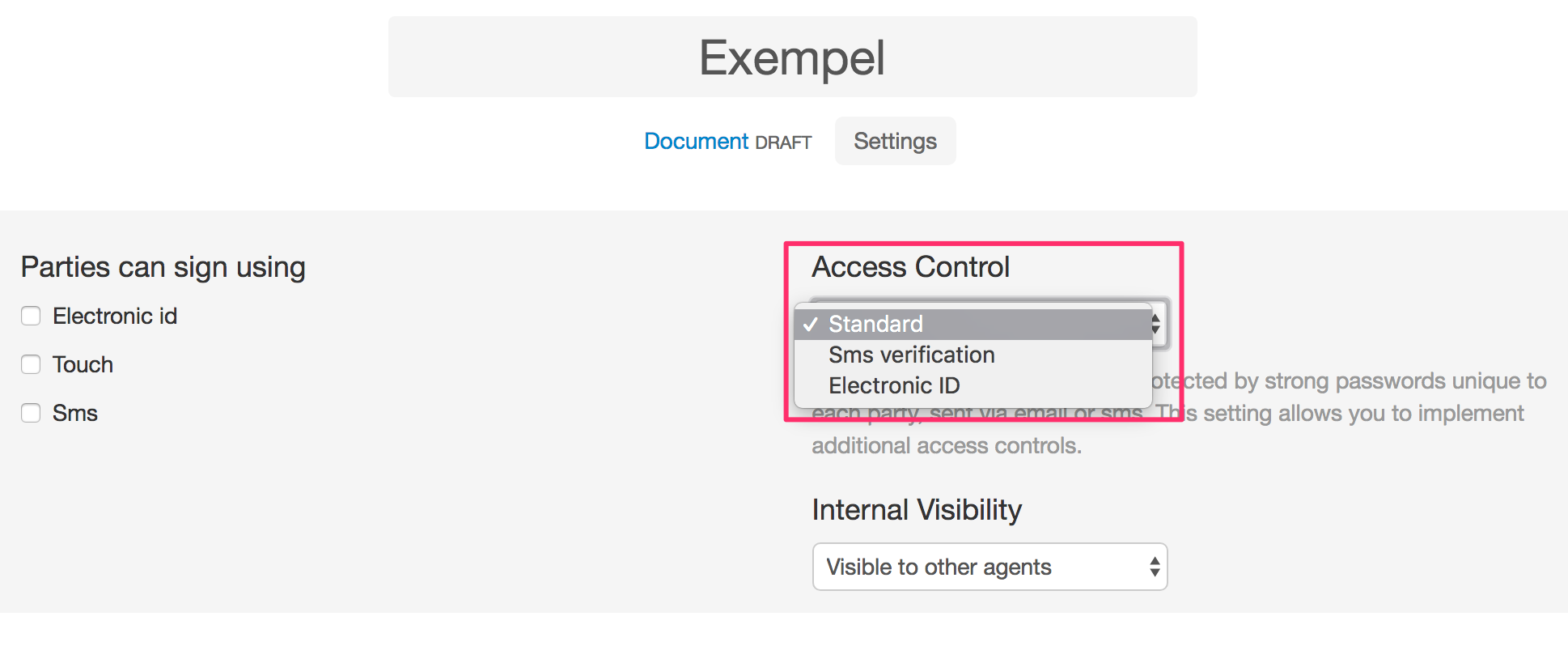Choose the Sms verification option
Image resolution: width=1568 pixels, height=646 pixels.
pyautogui.click(x=911, y=355)
